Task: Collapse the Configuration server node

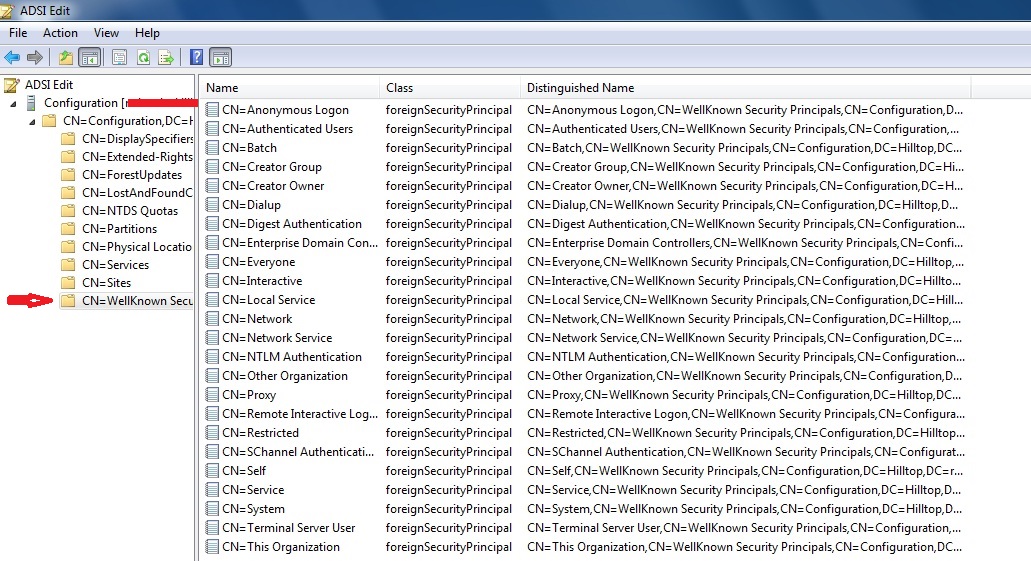Action: (x=13, y=103)
